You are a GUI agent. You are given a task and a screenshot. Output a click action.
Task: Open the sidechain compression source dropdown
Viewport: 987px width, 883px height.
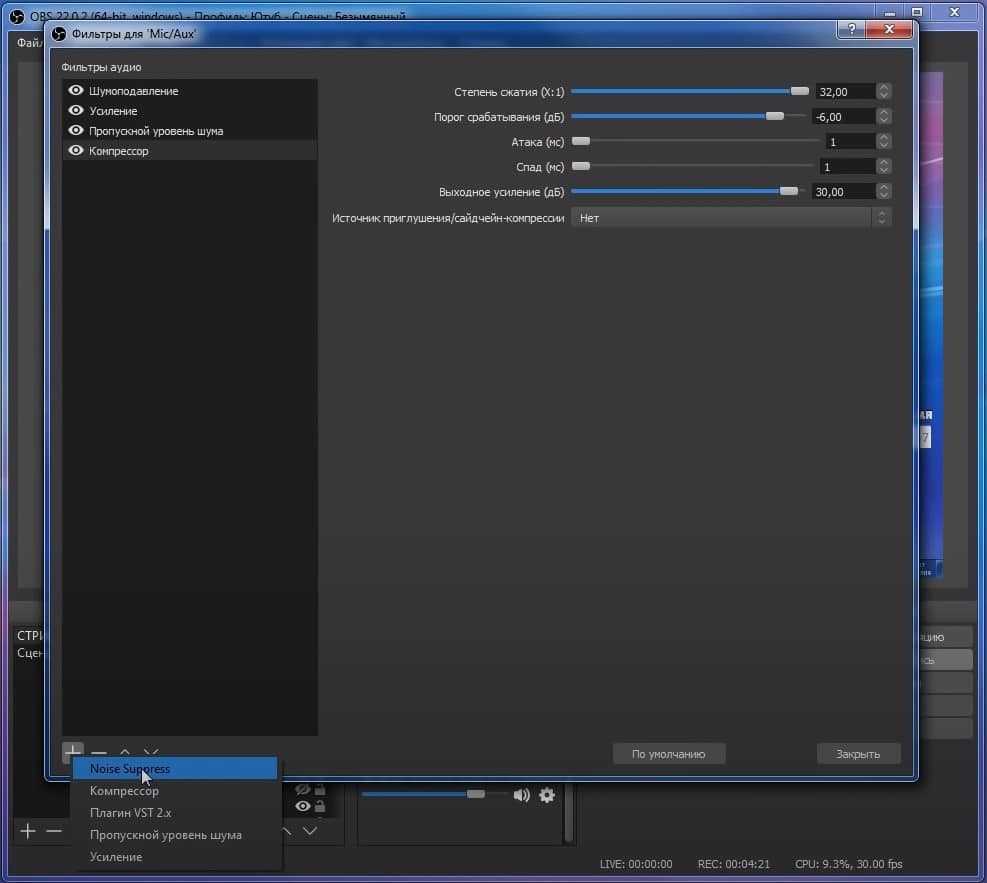730,217
